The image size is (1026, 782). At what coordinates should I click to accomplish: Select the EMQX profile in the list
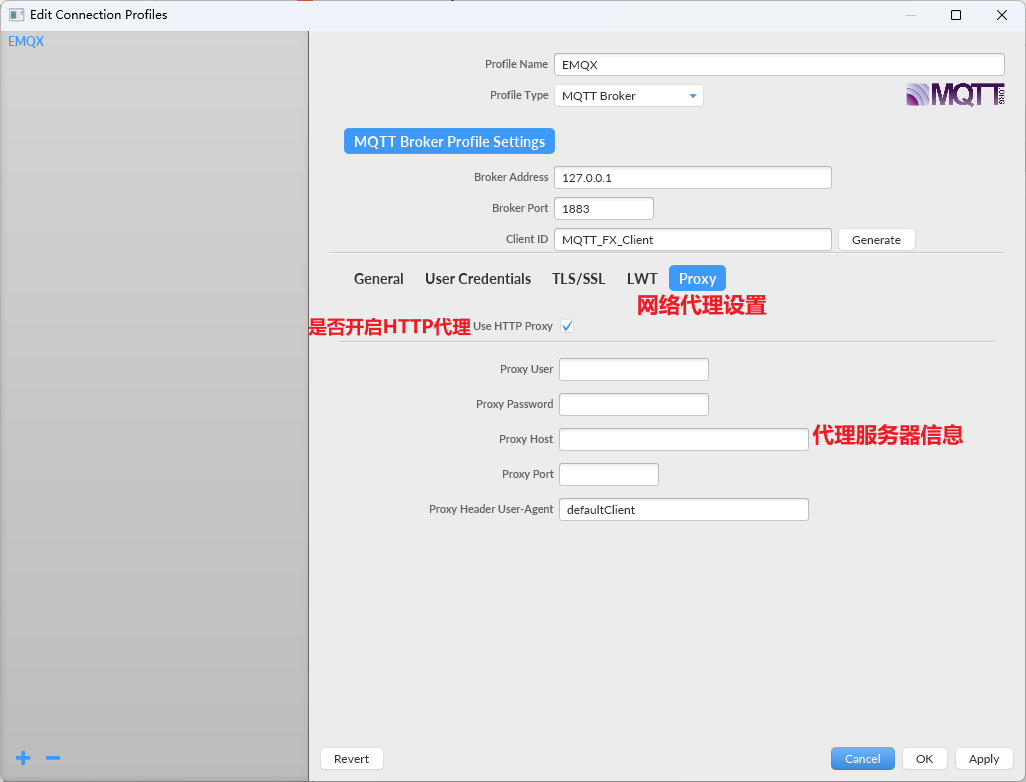coord(26,41)
